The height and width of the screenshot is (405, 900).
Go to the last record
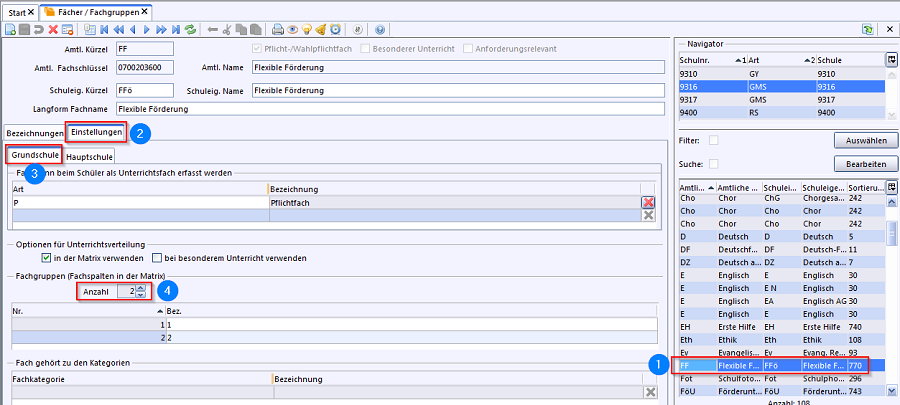tap(176, 29)
